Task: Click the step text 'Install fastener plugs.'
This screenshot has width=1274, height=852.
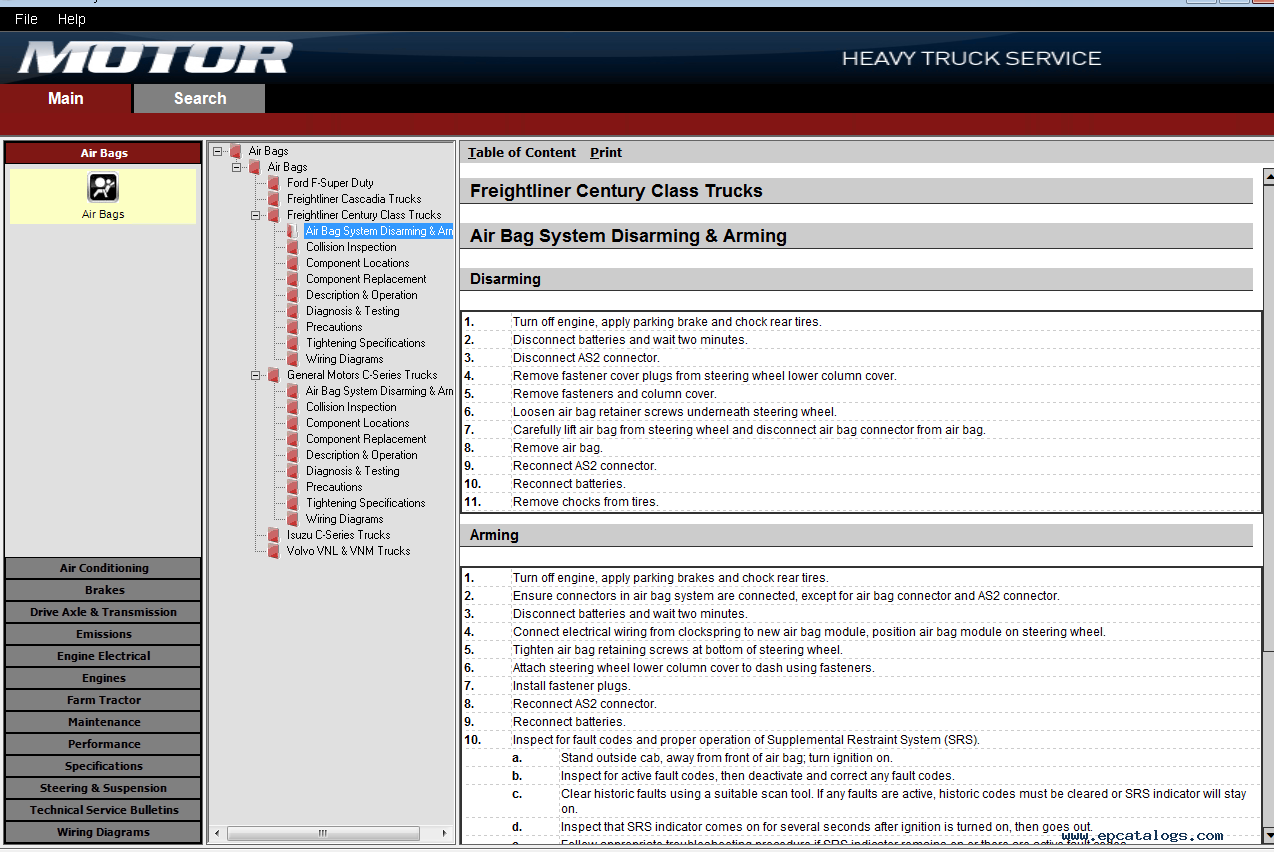Action: [x=572, y=686]
